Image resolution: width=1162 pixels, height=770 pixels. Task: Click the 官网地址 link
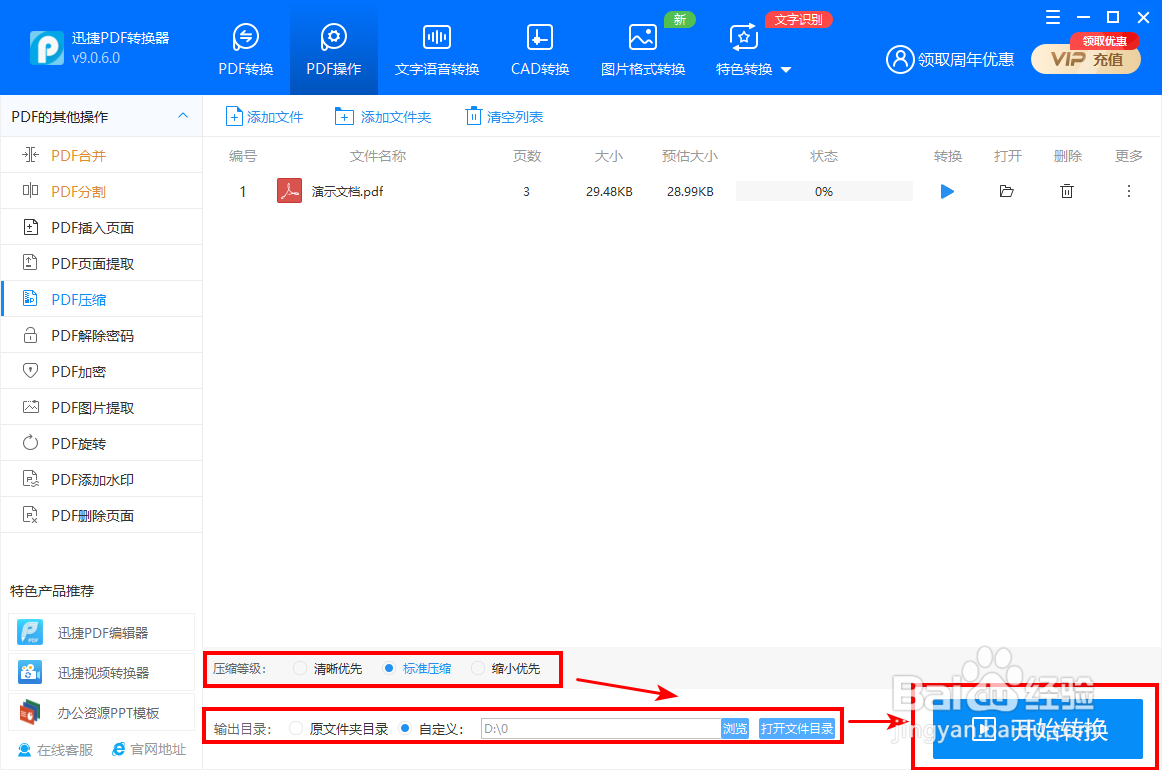pyautogui.click(x=149, y=750)
